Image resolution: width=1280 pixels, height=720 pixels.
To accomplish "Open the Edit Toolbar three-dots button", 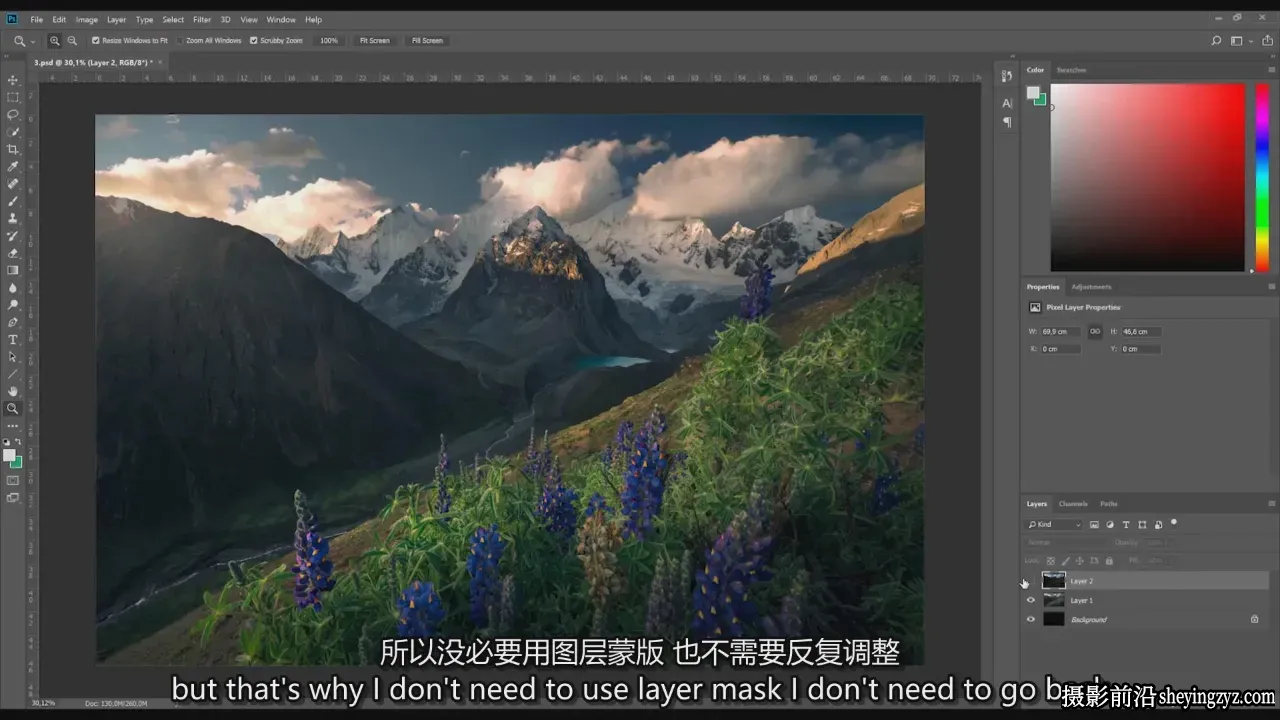I will click(13, 426).
